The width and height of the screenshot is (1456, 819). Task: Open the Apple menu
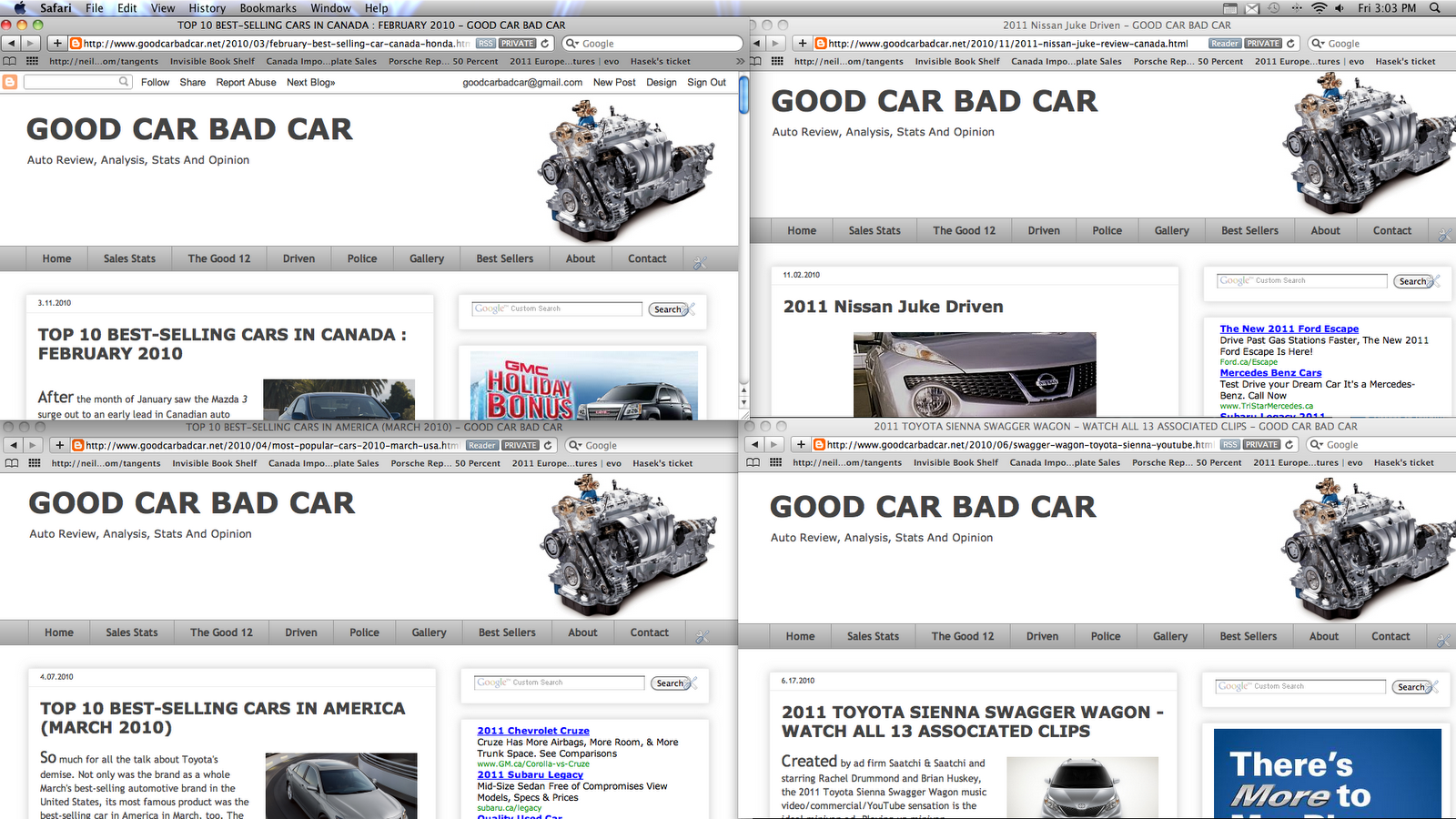20,7
